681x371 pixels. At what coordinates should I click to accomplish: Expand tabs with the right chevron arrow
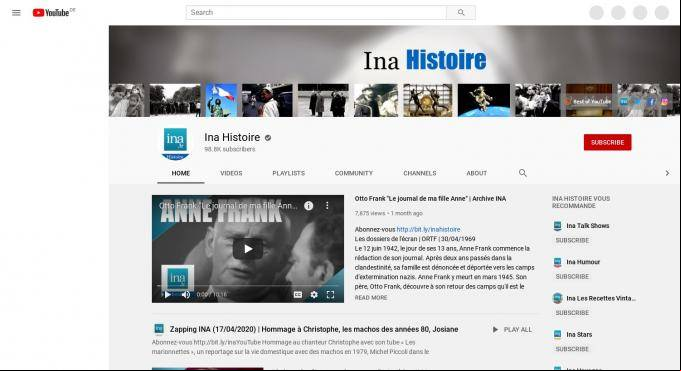pyautogui.click(x=667, y=173)
